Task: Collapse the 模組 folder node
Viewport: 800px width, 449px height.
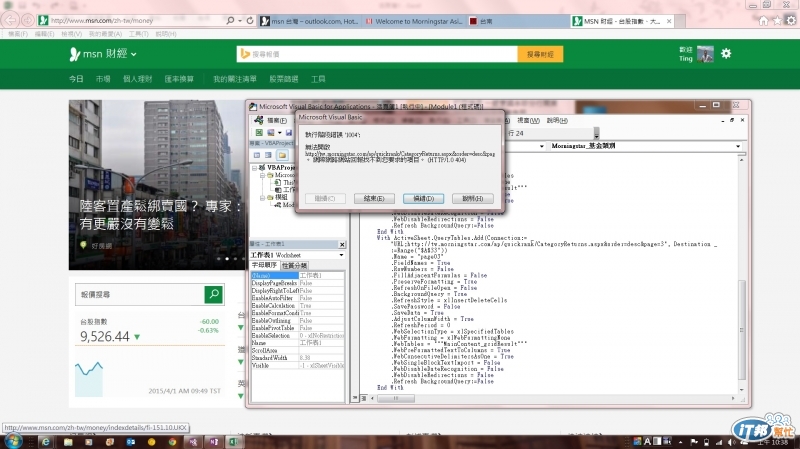Action: tap(262, 197)
